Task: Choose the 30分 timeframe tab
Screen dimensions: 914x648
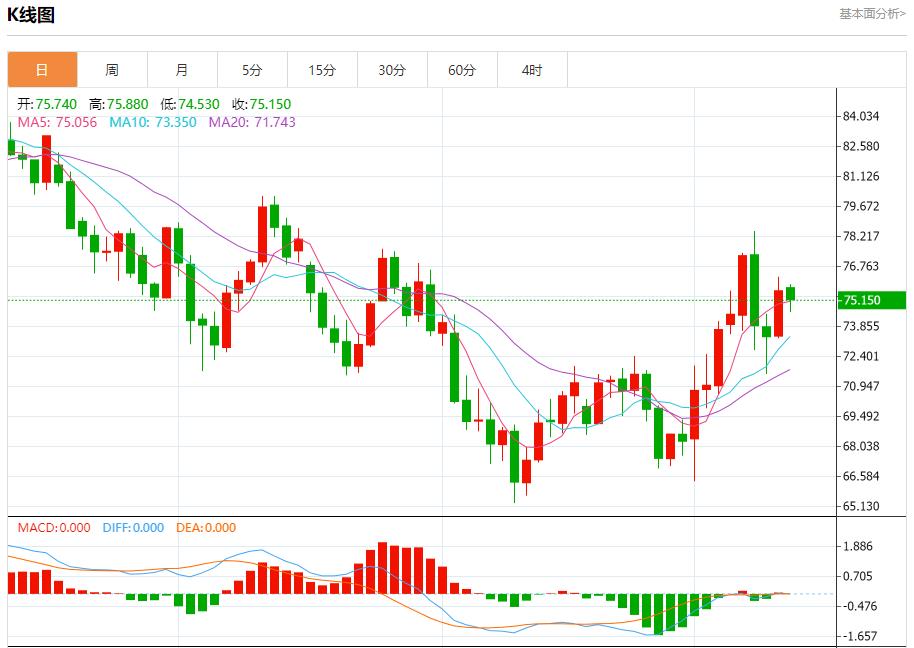Action: (392, 70)
